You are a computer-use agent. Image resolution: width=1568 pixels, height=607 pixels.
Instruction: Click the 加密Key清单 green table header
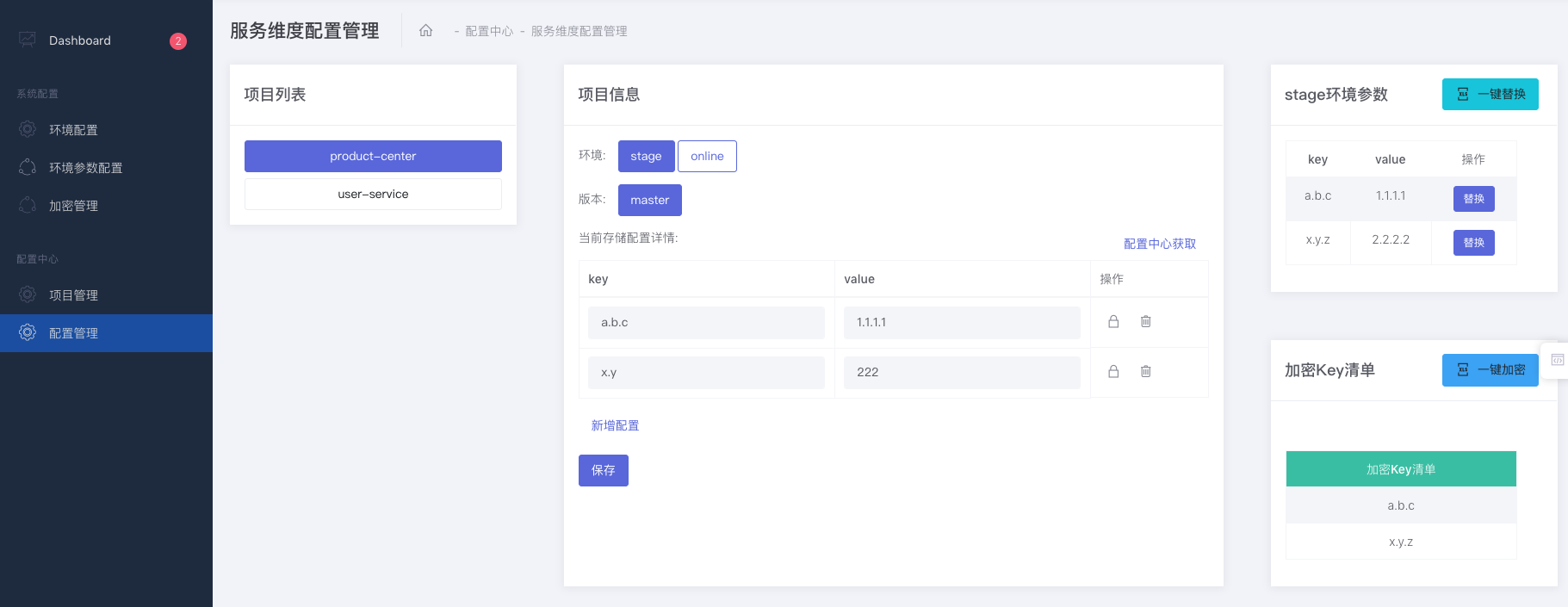click(1401, 469)
